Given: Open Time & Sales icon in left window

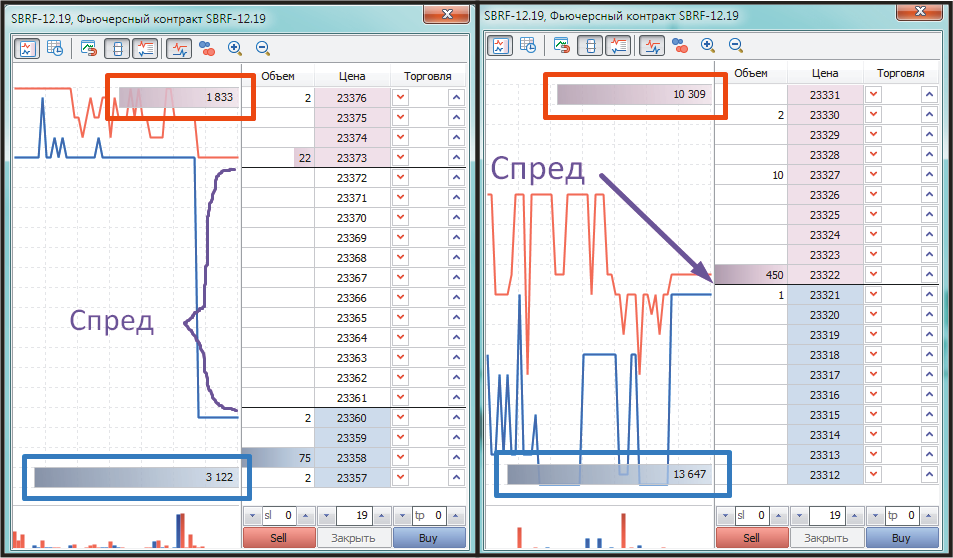Looking at the screenshot, I should coord(55,49).
